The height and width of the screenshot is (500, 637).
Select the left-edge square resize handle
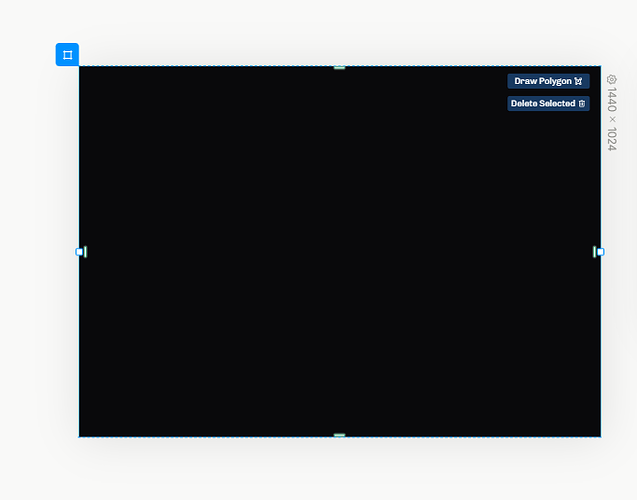(79, 252)
